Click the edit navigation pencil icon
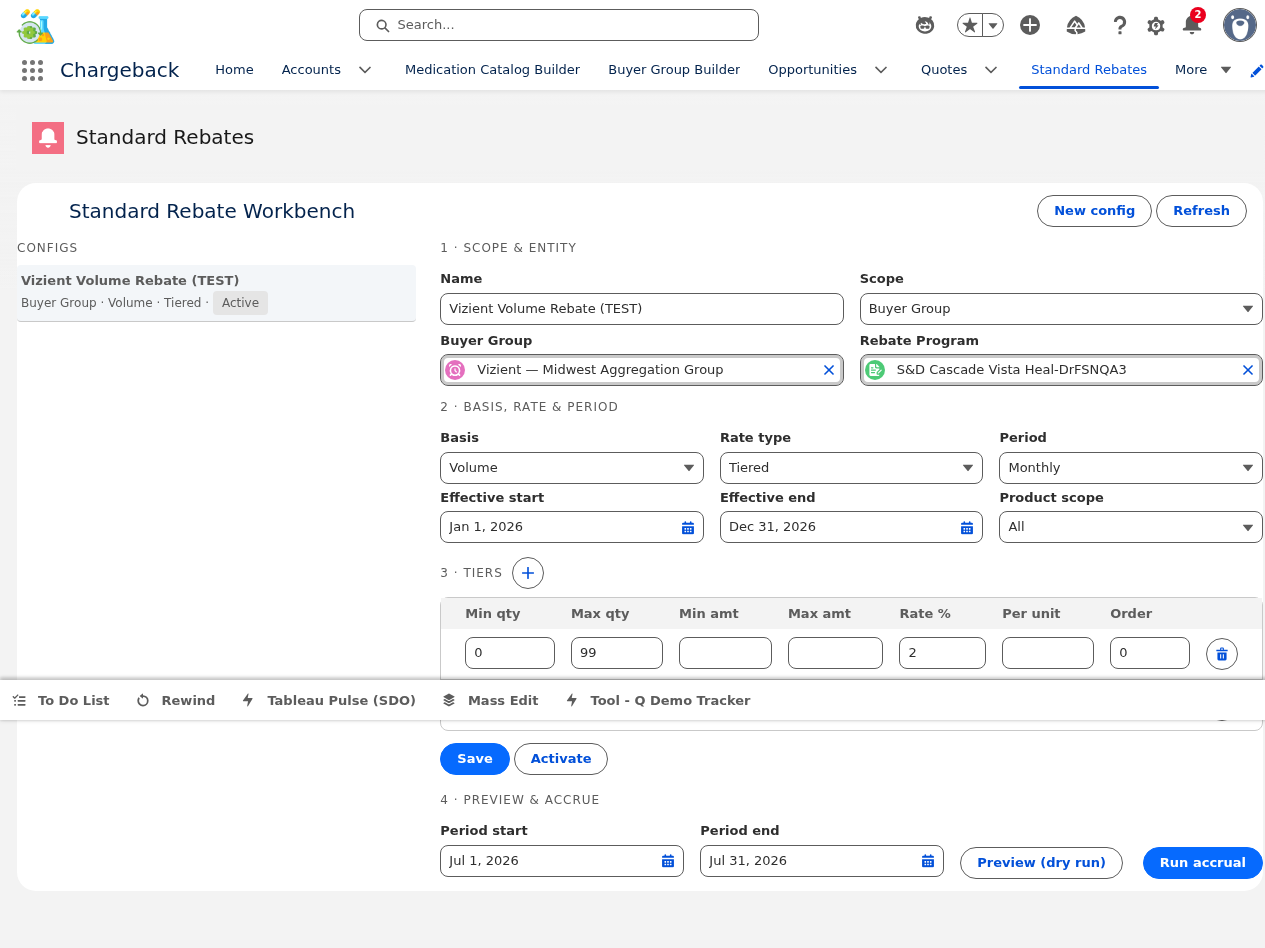The width and height of the screenshot is (1265, 948). [1256, 70]
